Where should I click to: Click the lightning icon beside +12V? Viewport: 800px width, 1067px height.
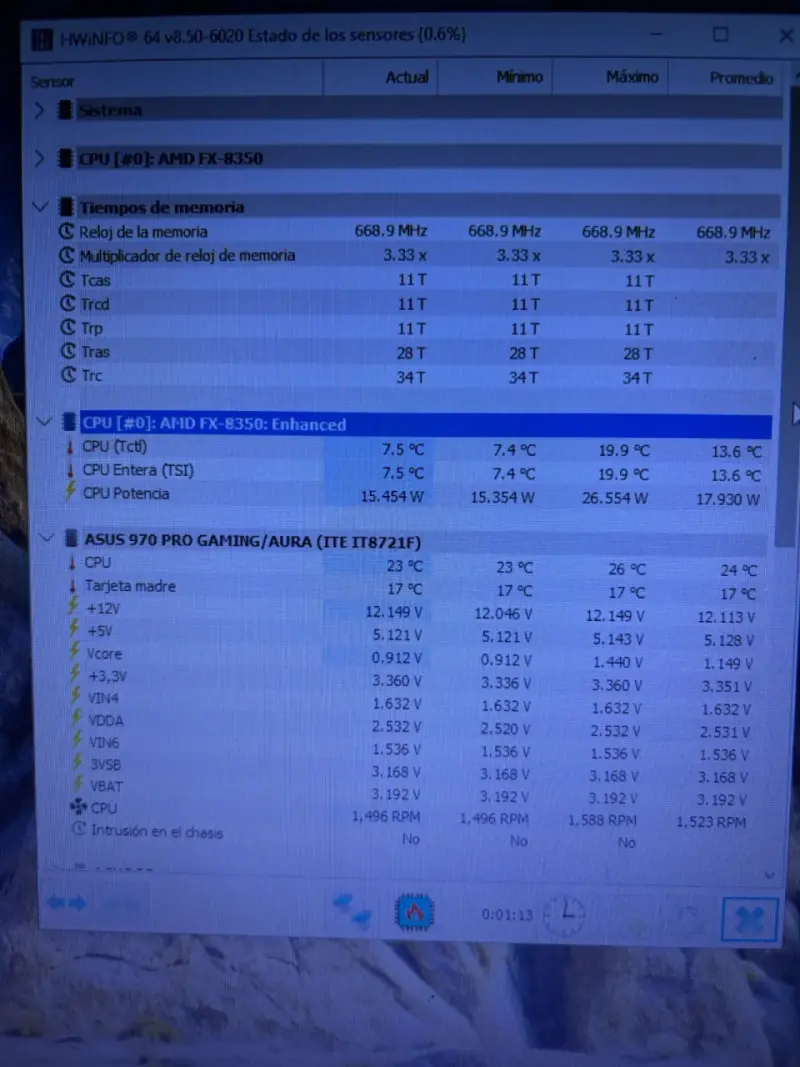point(73,606)
